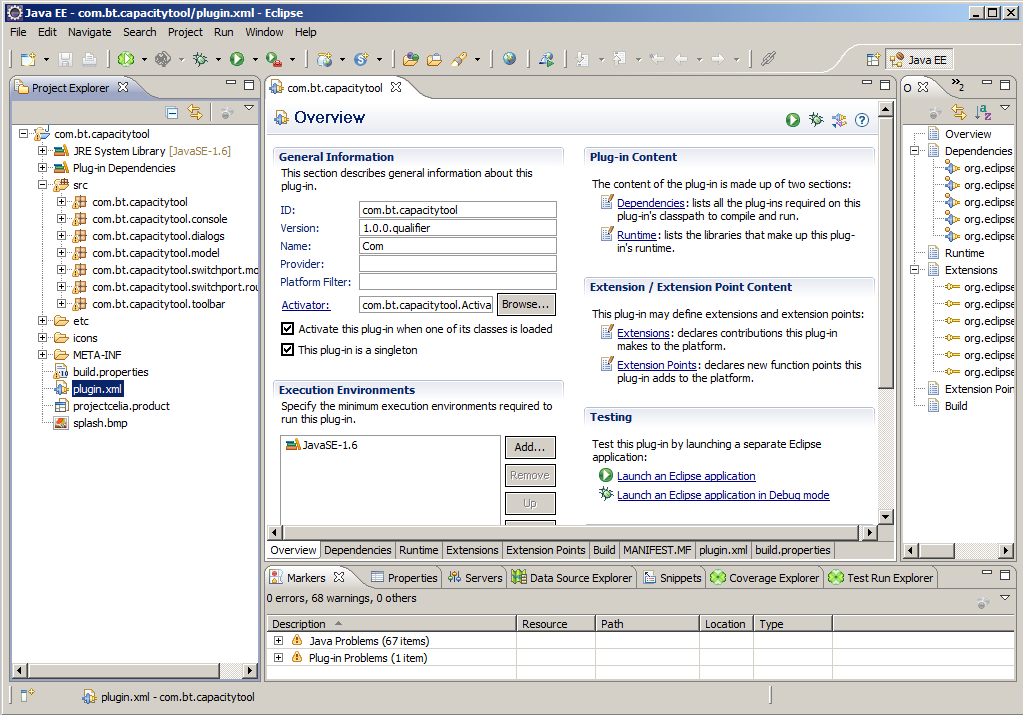This screenshot has height=715, width=1023.
Task: Open the Dependencies link in Plug-in Content
Action: (650, 203)
